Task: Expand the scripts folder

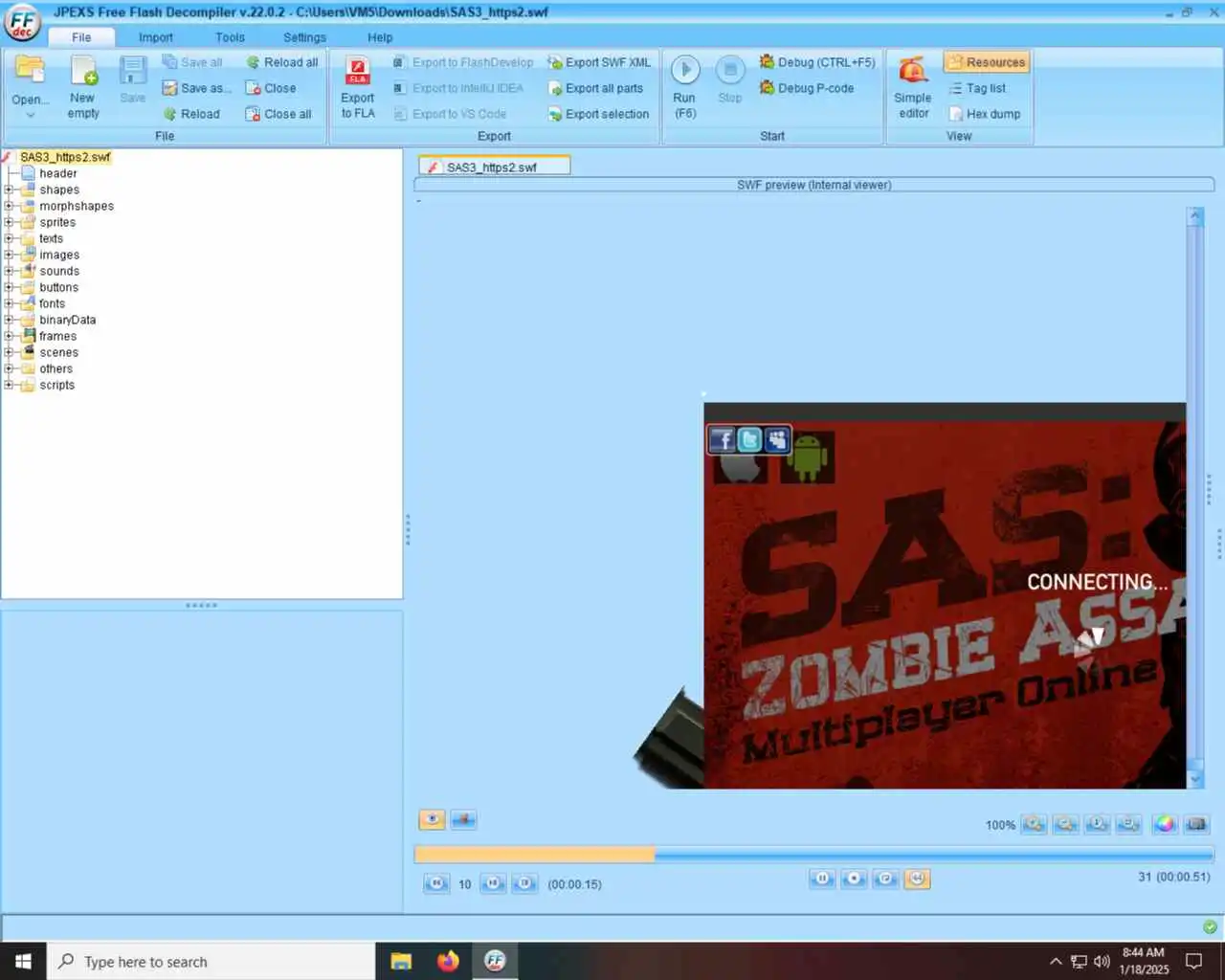Action: (x=9, y=385)
